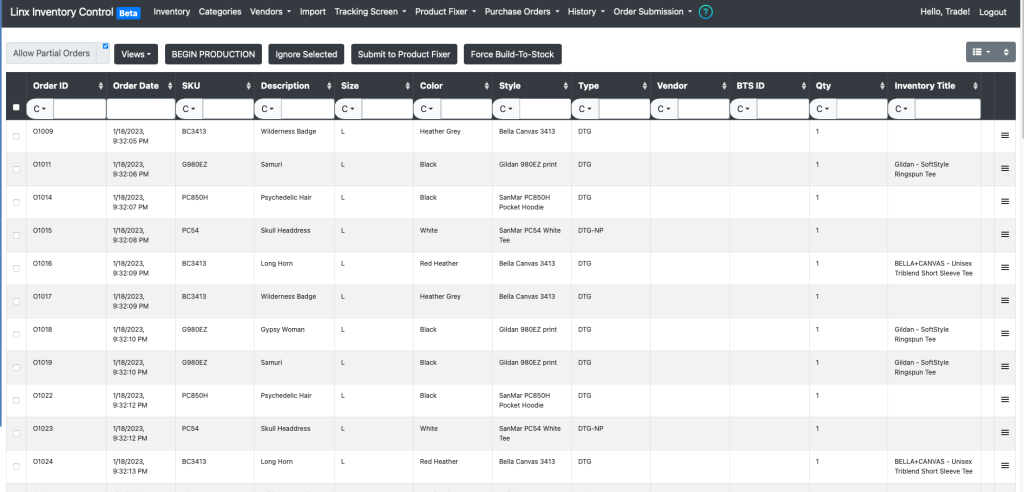Sort table by BTS ID arrows
1024x492 pixels.
pyautogui.click(x=803, y=86)
